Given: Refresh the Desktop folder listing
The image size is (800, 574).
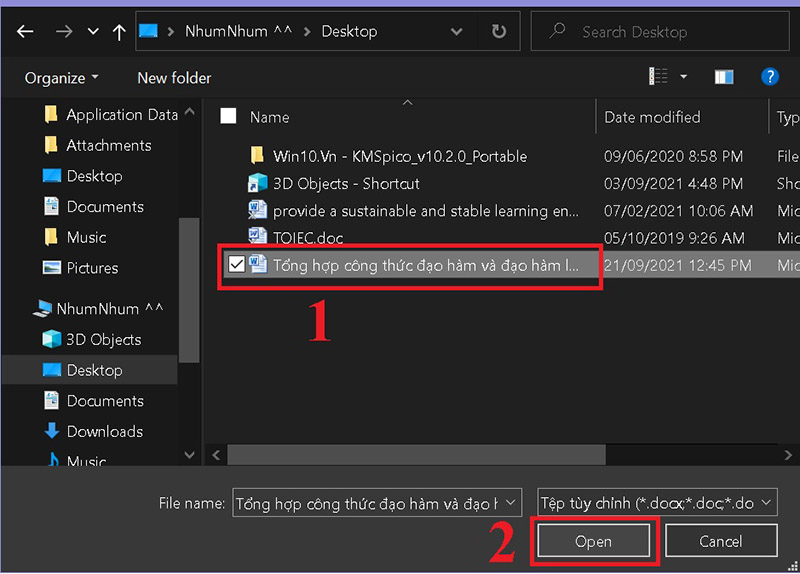Looking at the screenshot, I should (x=499, y=32).
